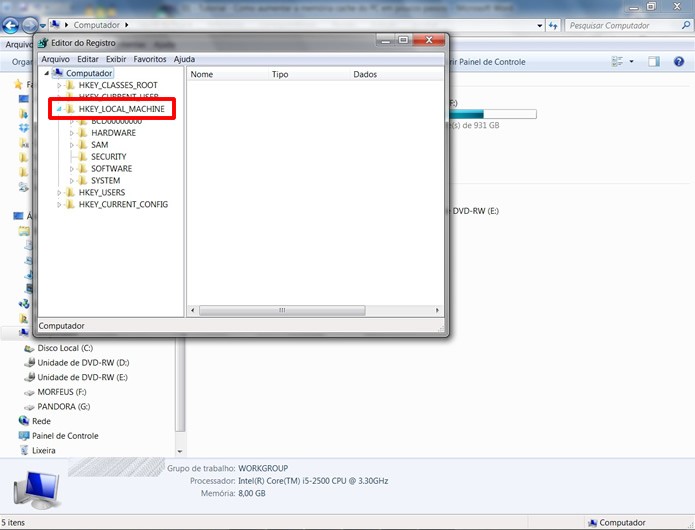Click the Nome column header
This screenshot has height=530, width=695.
(x=228, y=74)
